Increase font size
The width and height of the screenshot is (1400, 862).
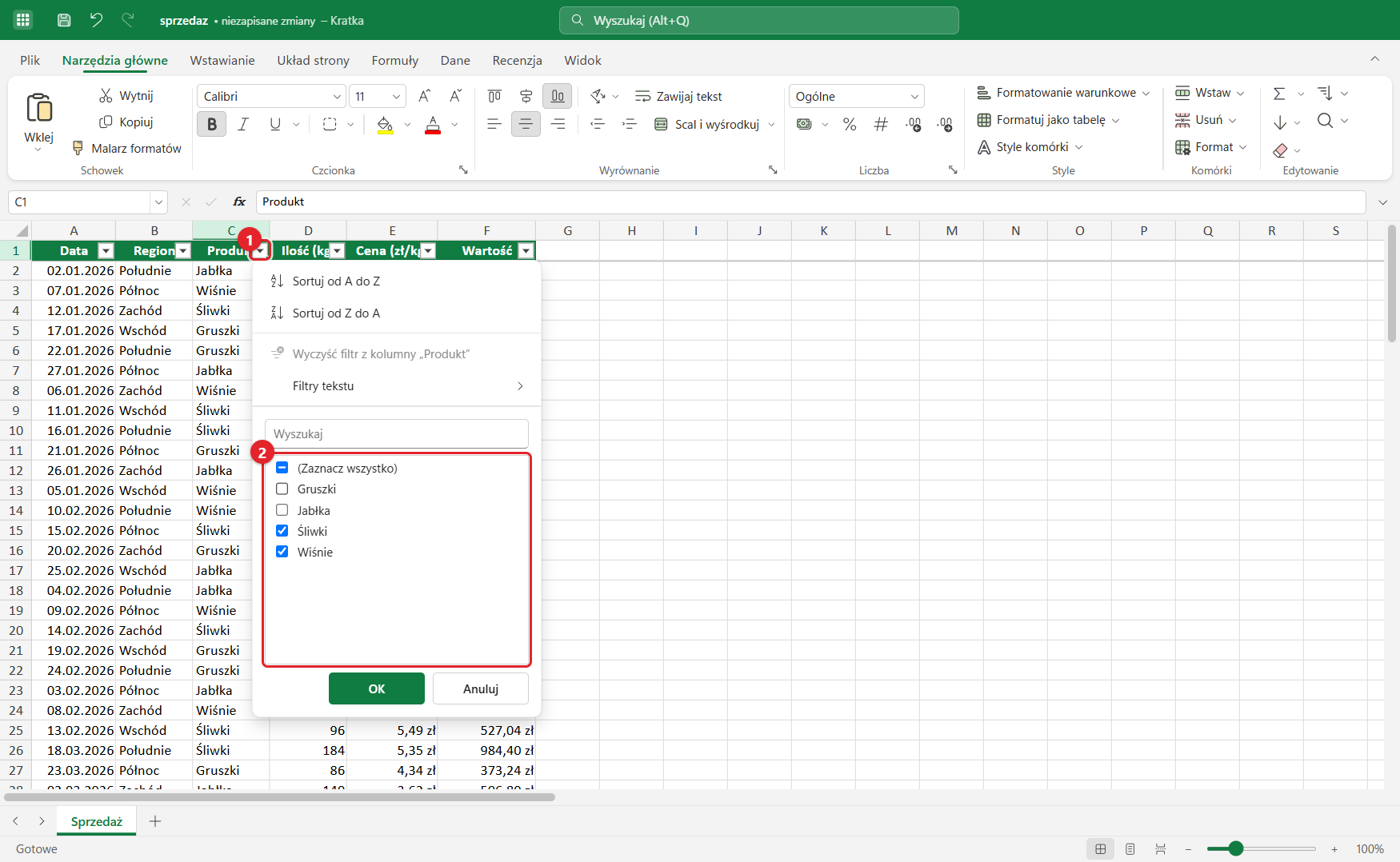[x=425, y=96]
